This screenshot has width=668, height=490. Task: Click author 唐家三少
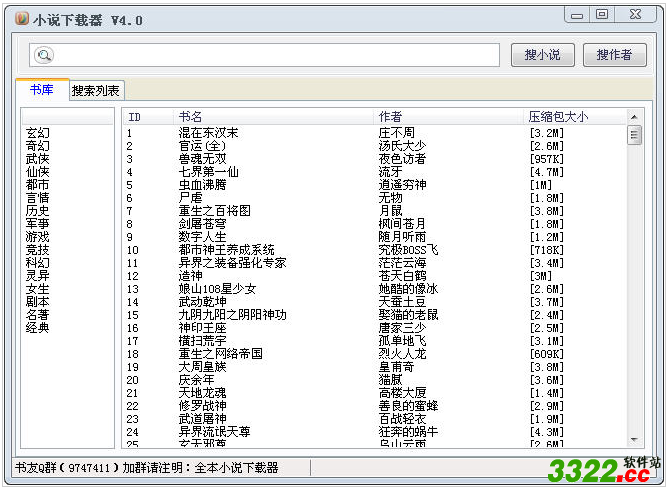click(x=402, y=328)
